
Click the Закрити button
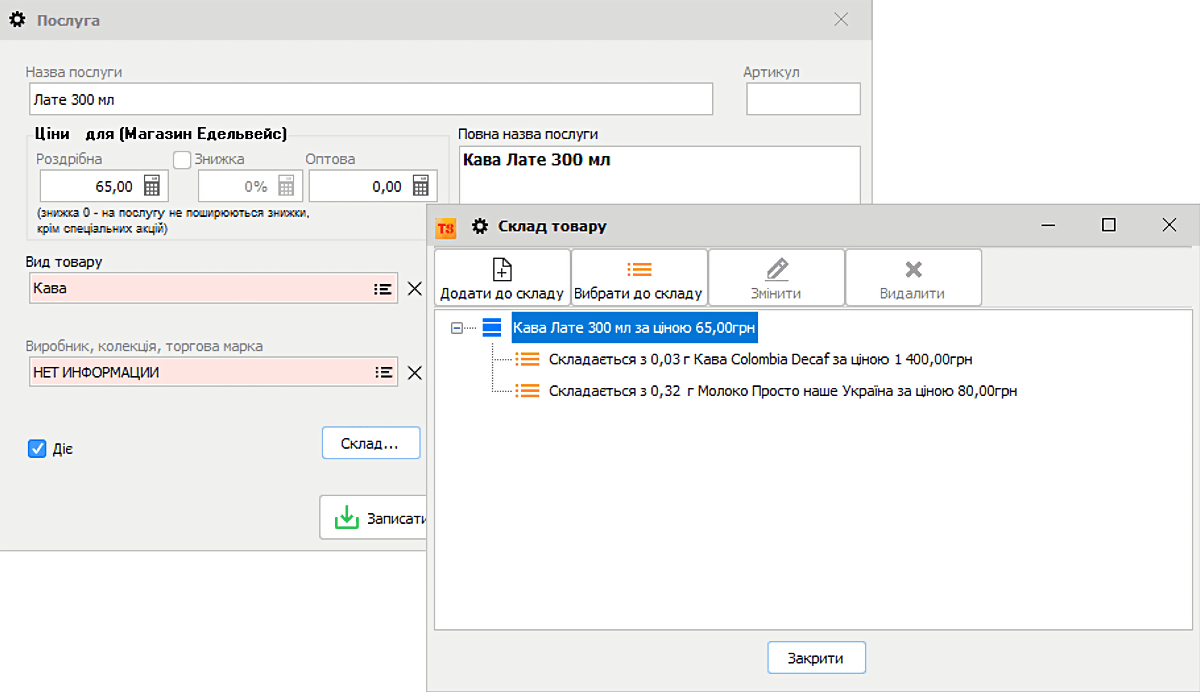click(x=815, y=658)
